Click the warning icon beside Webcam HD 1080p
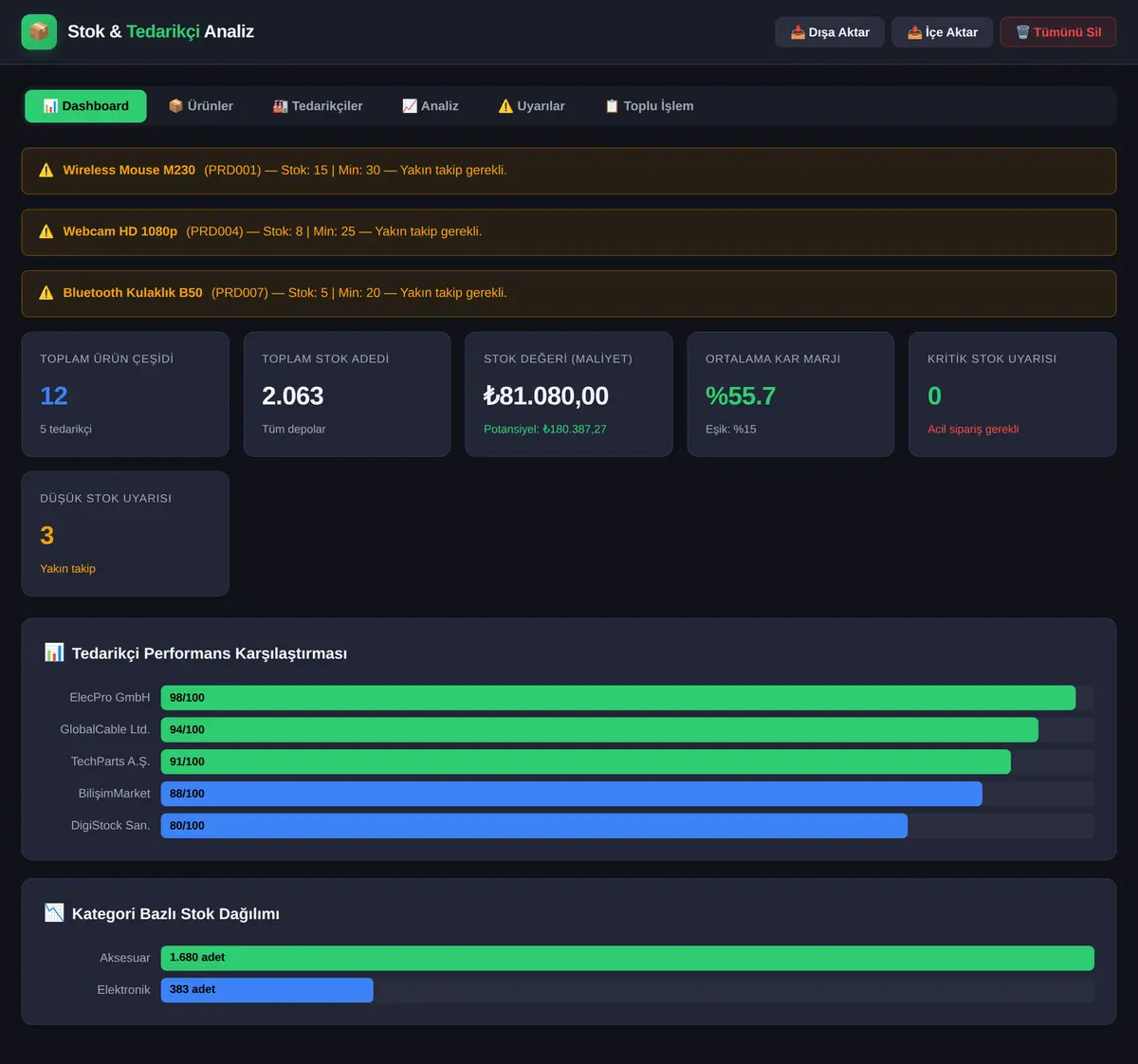This screenshot has width=1138, height=1064. tap(46, 231)
